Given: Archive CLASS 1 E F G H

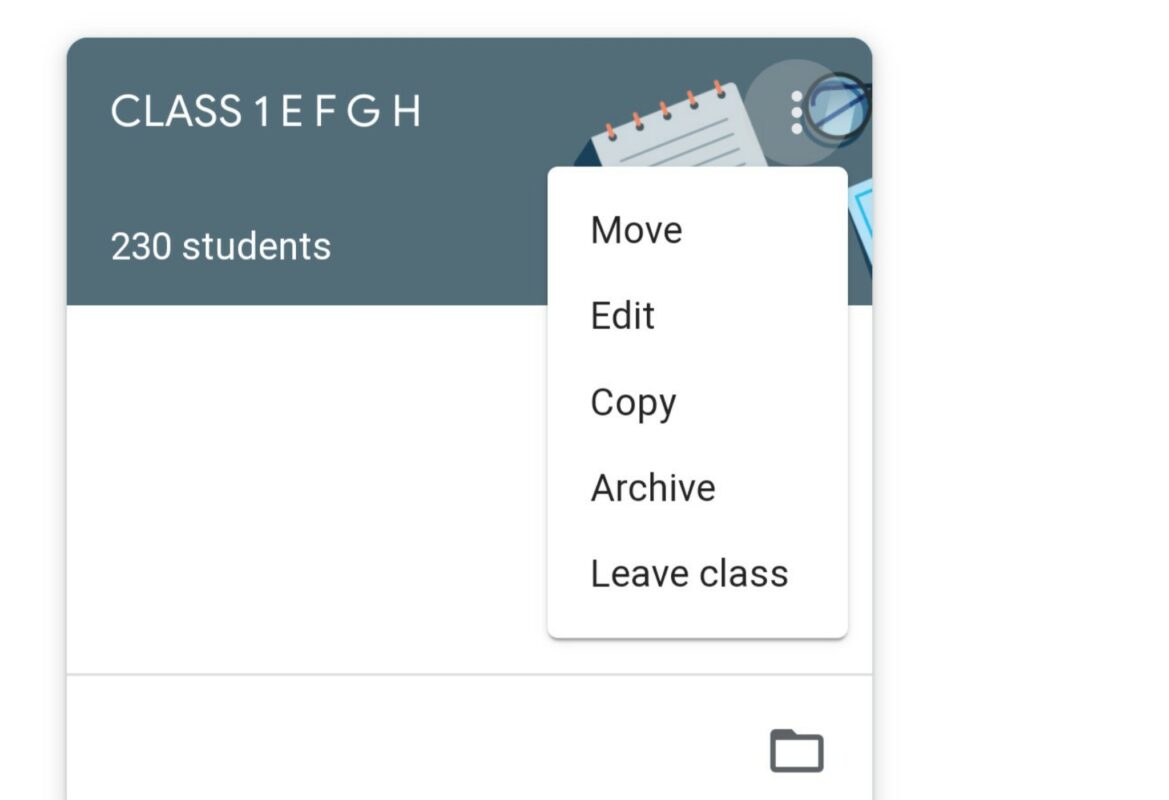Looking at the screenshot, I should pyautogui.click(x=652, y=487).
